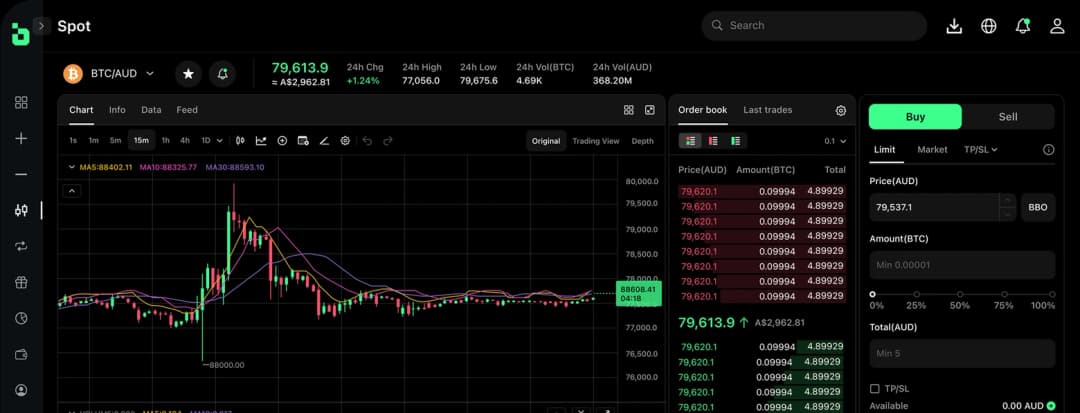Open the pie chart icon in the sidebar
Viewport: 1080px width, 413px height.
(x=21, y=318)
